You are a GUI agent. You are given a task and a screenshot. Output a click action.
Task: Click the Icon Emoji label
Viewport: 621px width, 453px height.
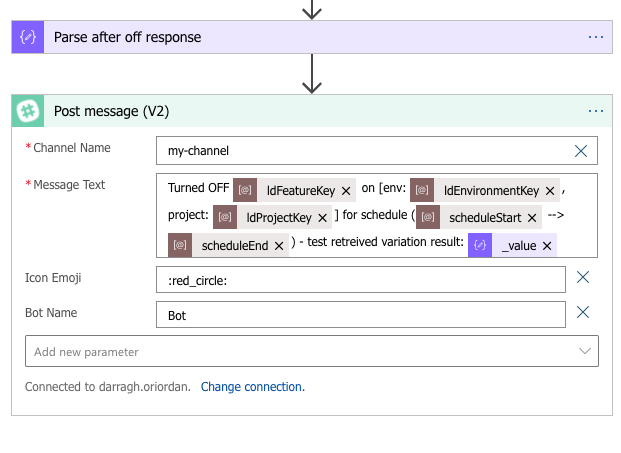click(53, 278)
